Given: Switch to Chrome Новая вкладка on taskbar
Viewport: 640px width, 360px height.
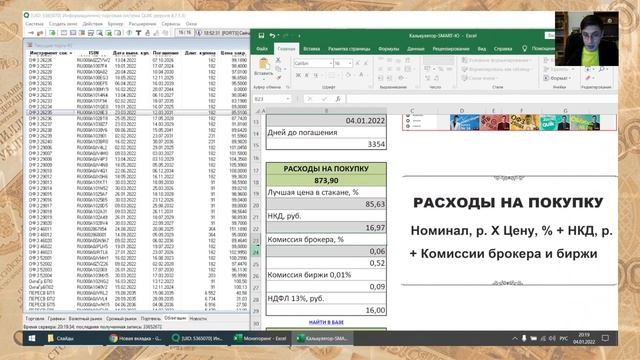Looking at the screenshot, I should click(136, 338).
